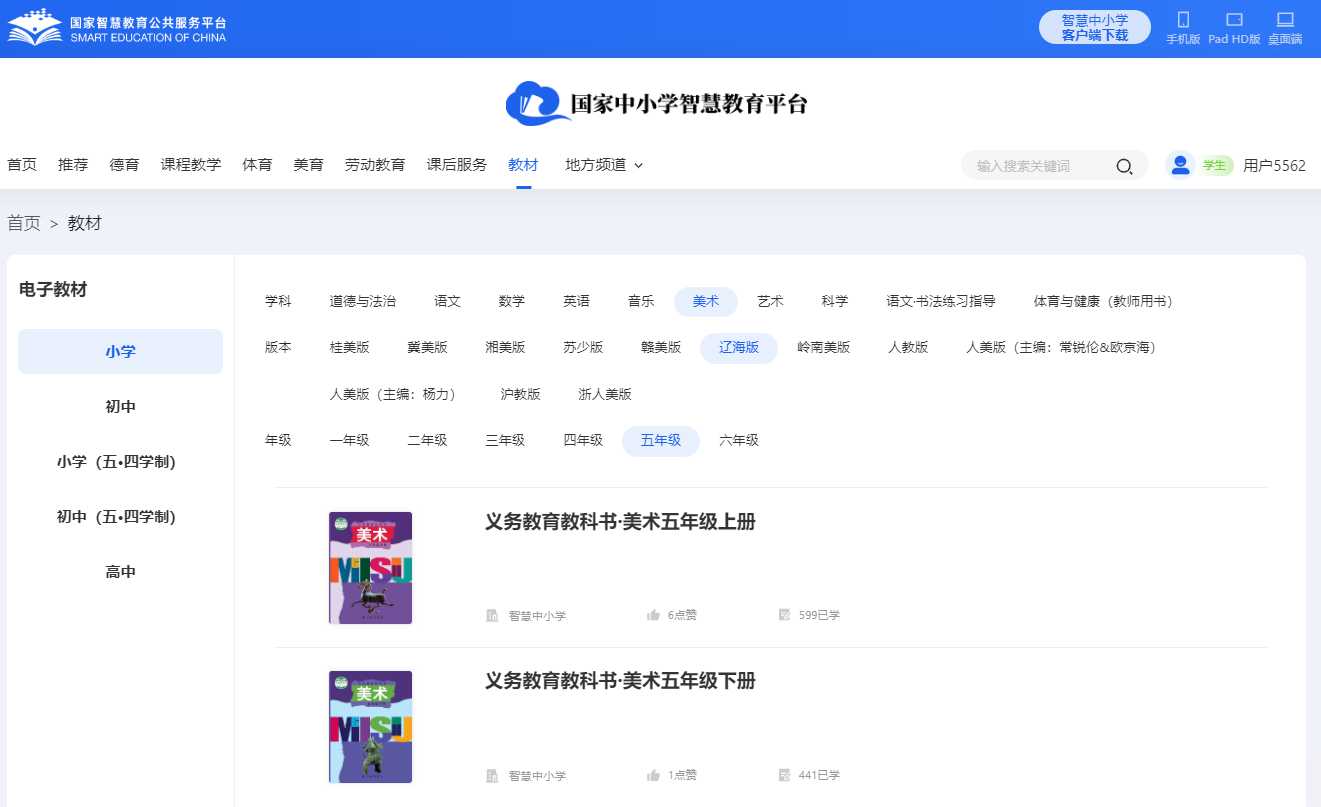Choose subject 语文

point(447,301)
